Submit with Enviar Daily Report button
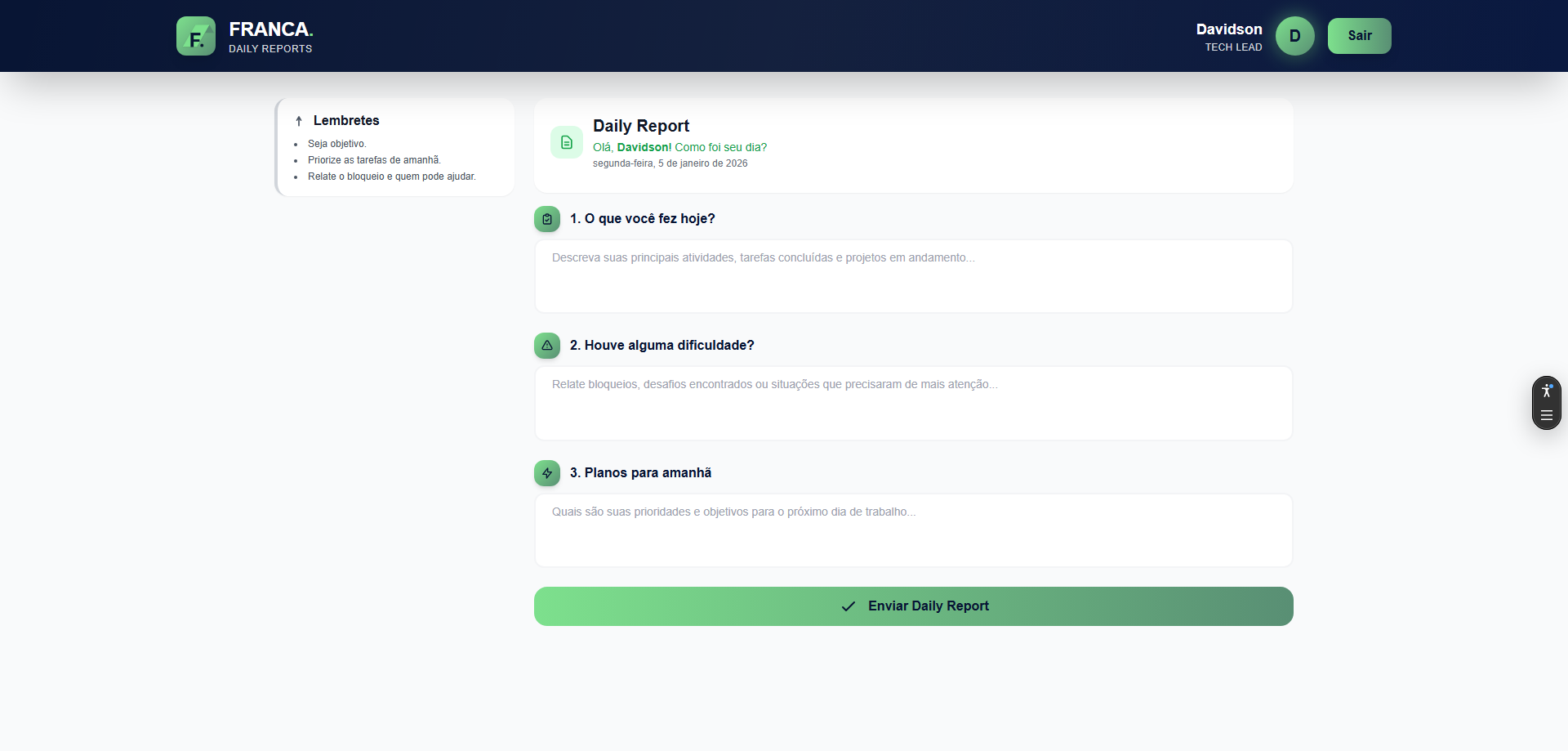The width and height of the screenshot is (1568, 751). (x=913, y=606)
